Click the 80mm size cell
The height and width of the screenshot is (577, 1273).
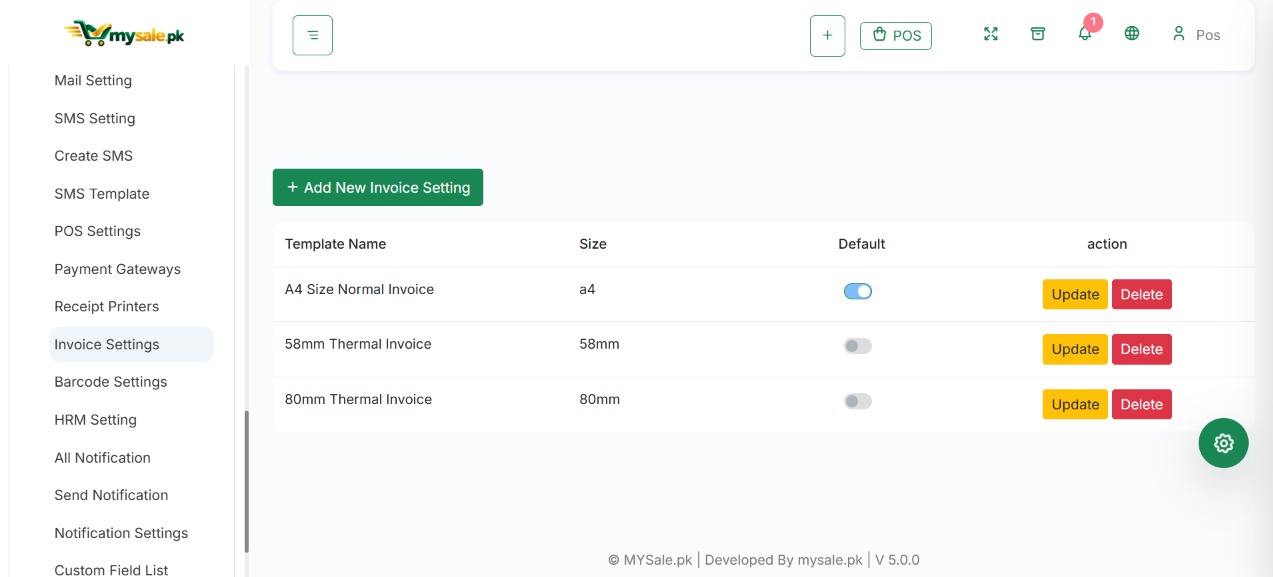599,399
